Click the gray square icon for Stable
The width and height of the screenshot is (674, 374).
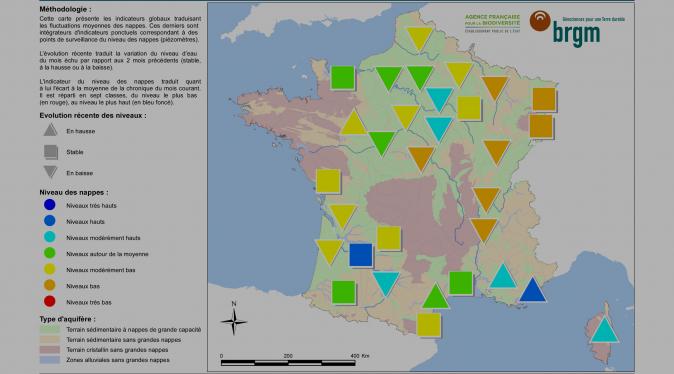tap(51, 152)
